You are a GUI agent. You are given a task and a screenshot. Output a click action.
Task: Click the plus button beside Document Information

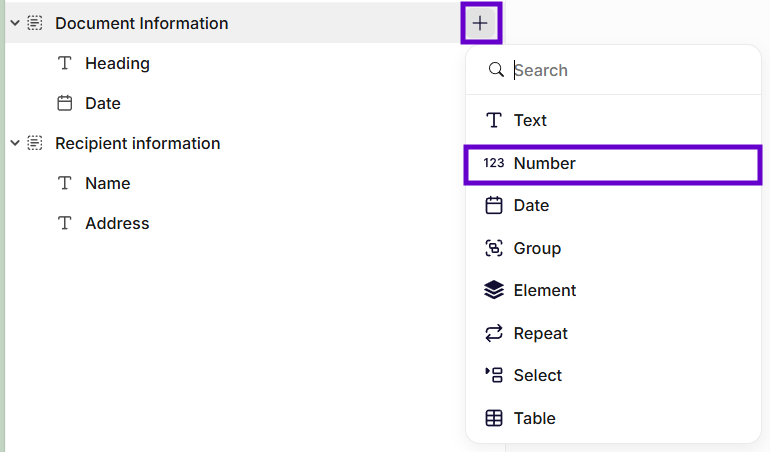coord(481,23)
